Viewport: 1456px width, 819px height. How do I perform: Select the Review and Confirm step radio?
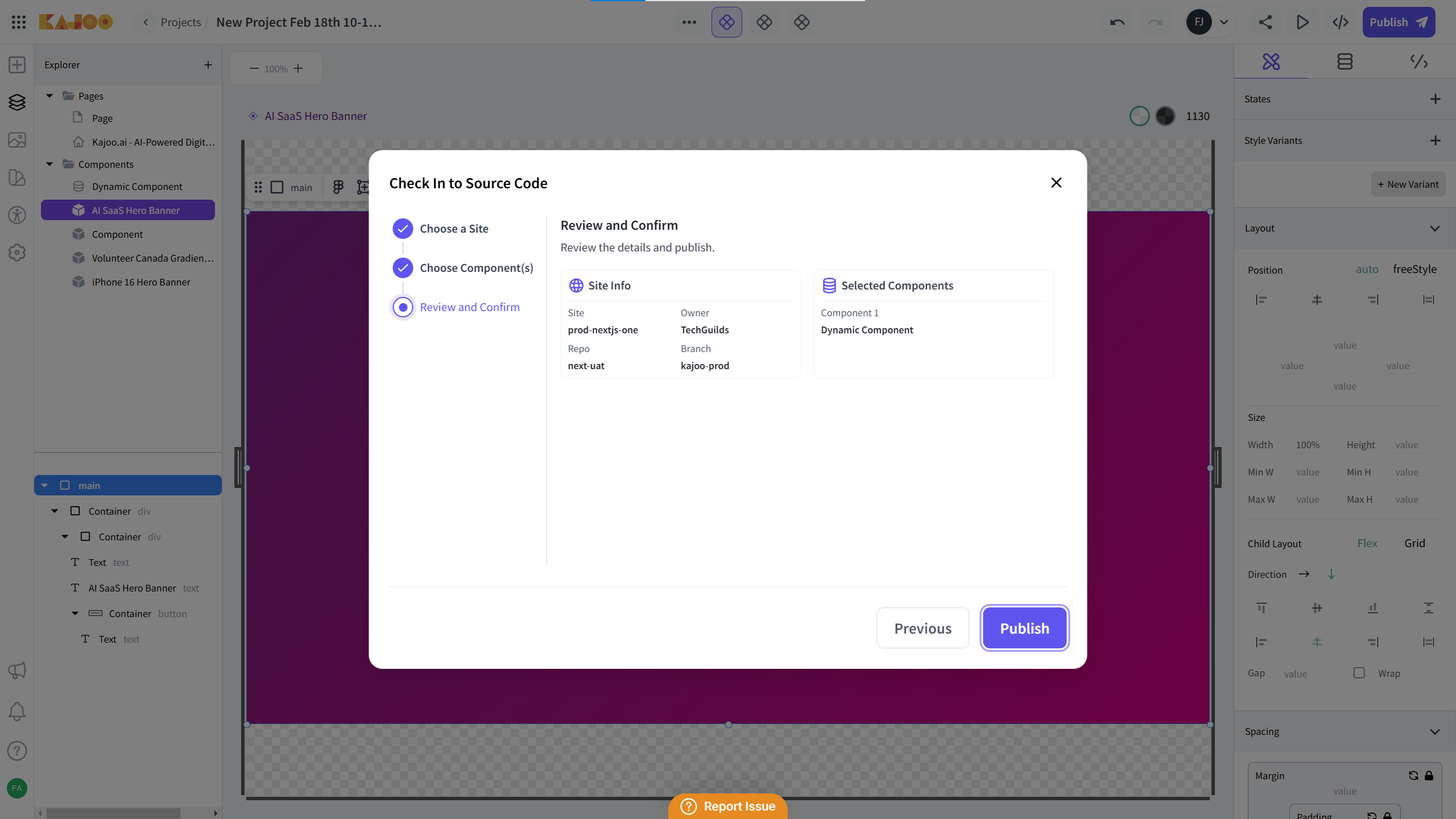pyautogui.click(x=403, y=307)
